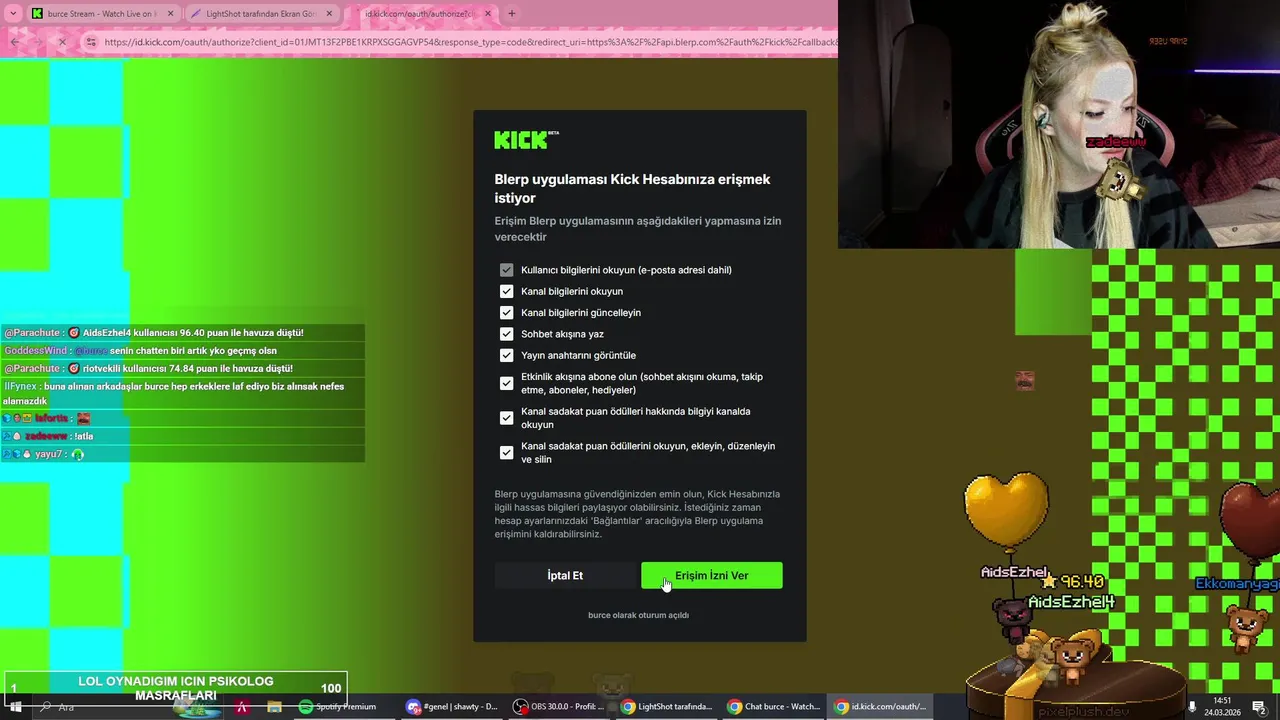
Task: Switch to 'LightShot tarafından Ekran' tab
Action: (x=260, y=14)
